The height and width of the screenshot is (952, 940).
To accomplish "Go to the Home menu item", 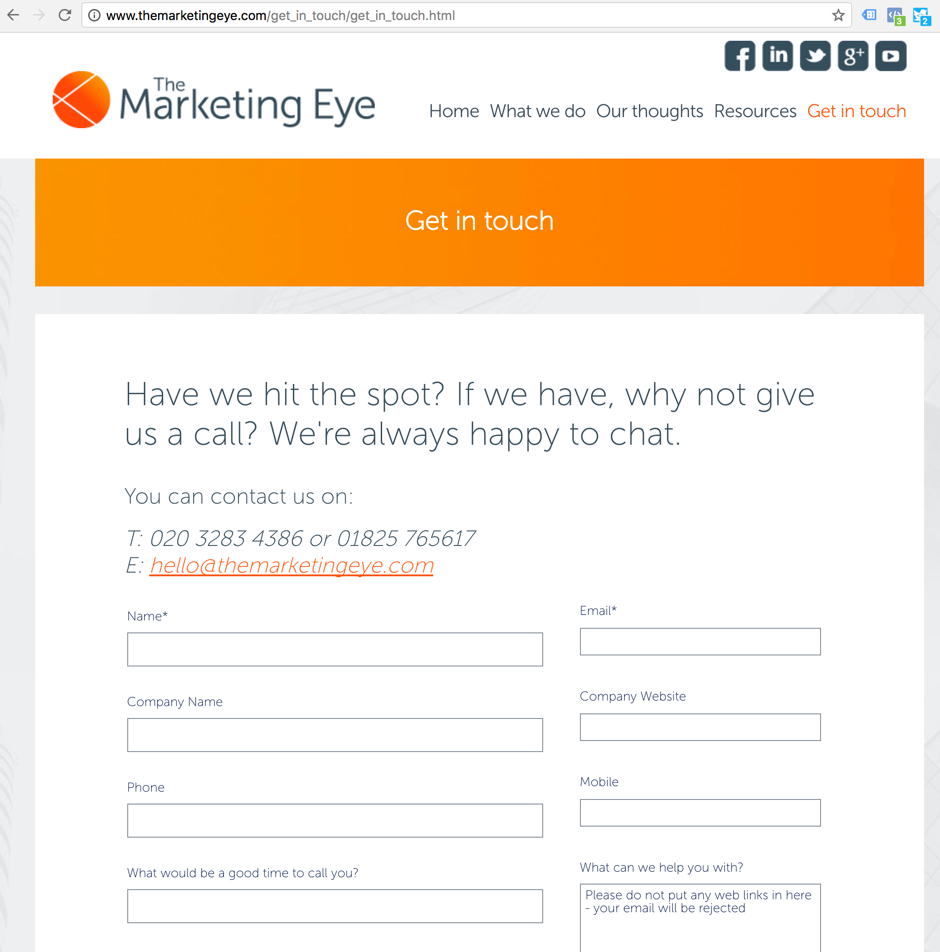I will 454,111.
